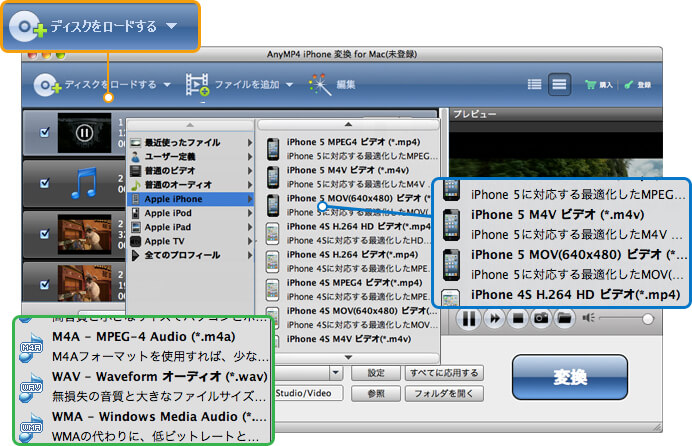Mute using the speaker volume icon
692x446 pixels.
[x=588, y=318]
